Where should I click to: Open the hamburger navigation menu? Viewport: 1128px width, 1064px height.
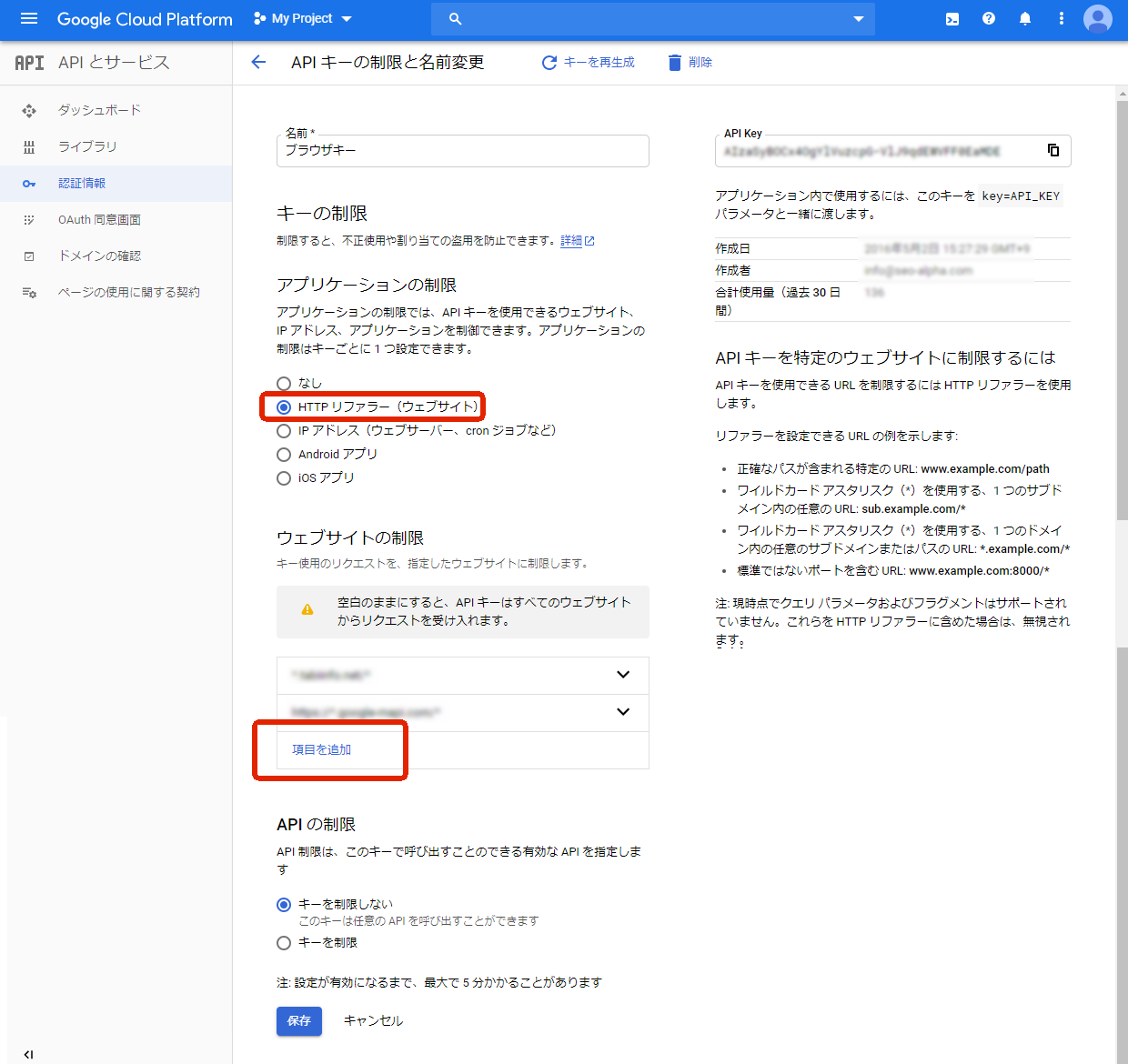[29, 18]
